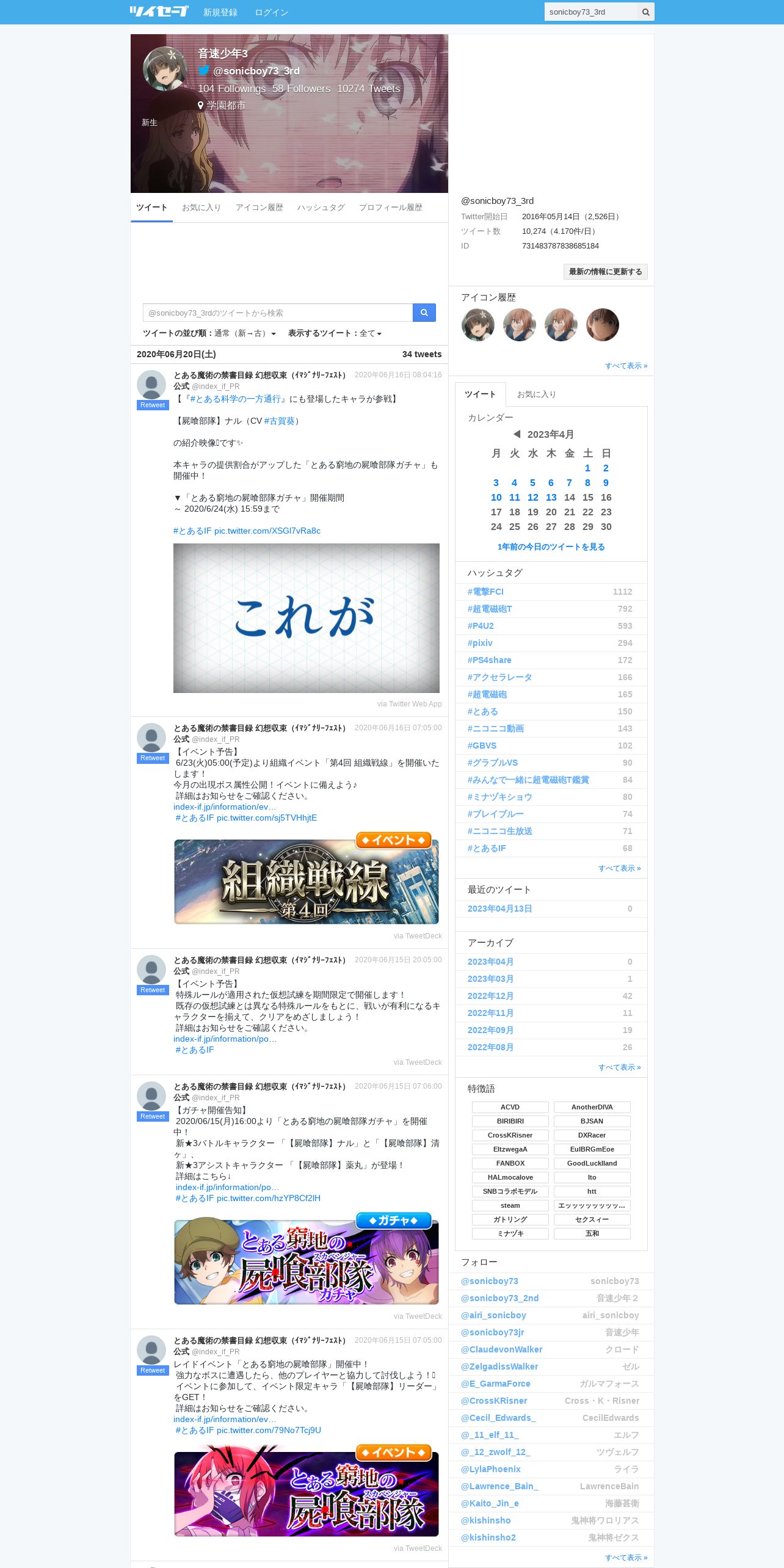Click the ACVD keyword button

click(x=510, y=1107)
